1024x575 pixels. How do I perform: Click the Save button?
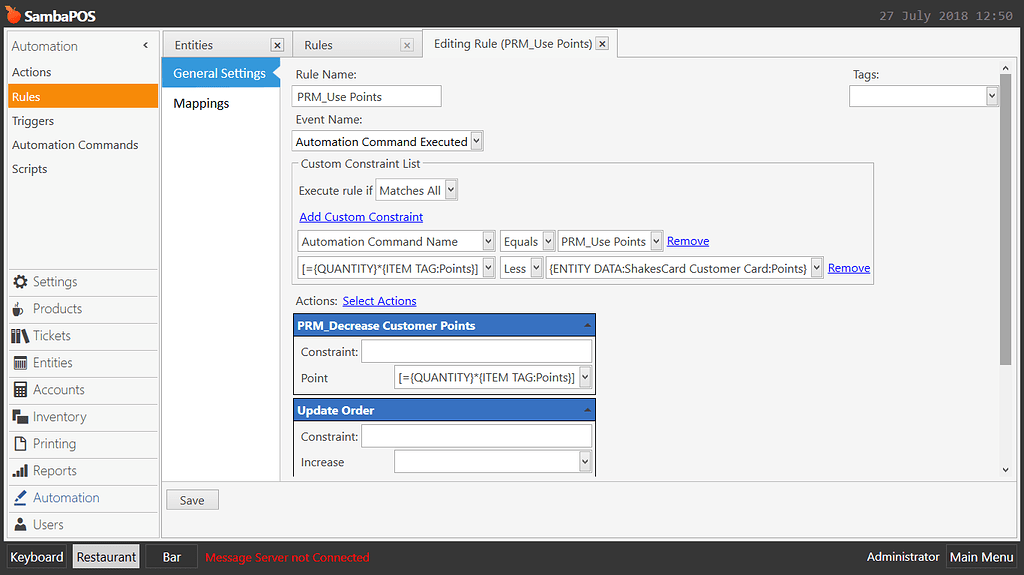[192, 500]
